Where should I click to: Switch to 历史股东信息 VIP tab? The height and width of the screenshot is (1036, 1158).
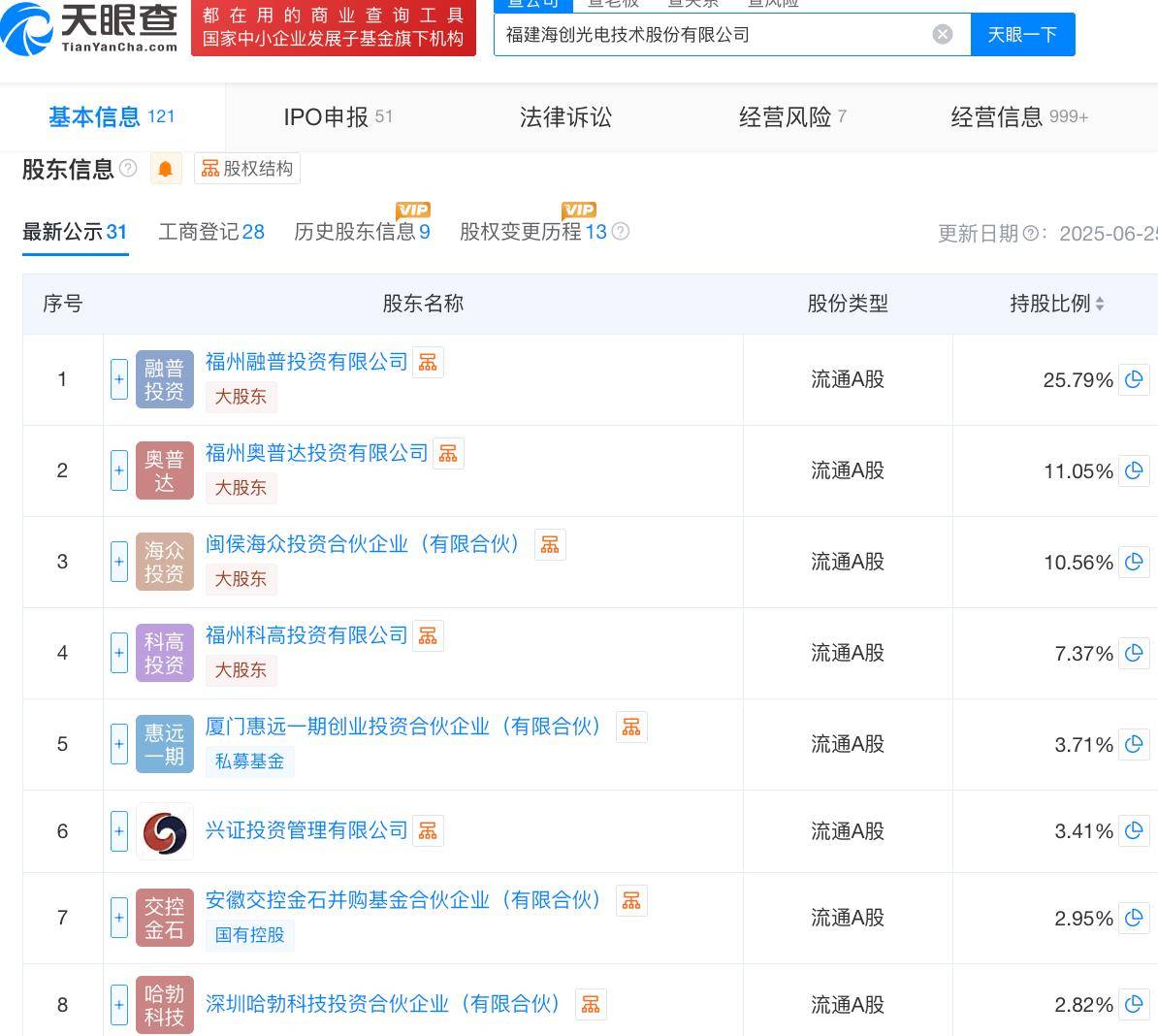361,232
